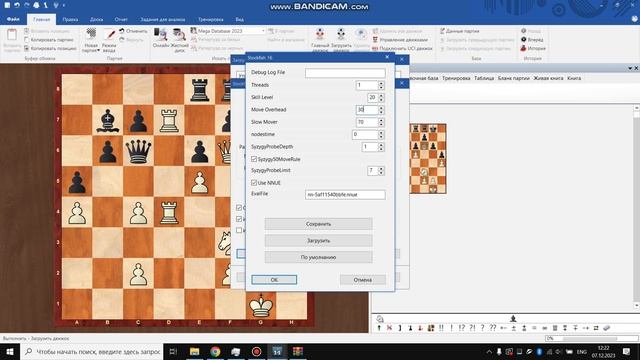Click the EvalFile input field
The height and width of the screenshot is (360, 640).
[345, 195]
